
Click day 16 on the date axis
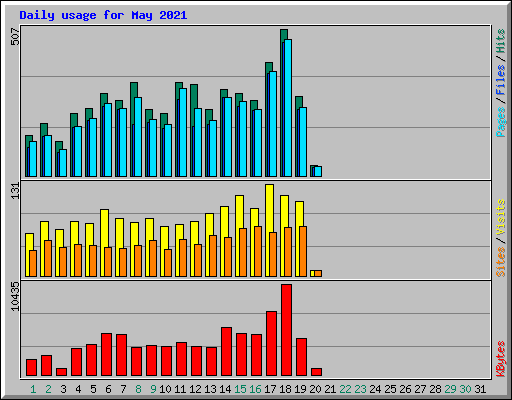point(255,389)
